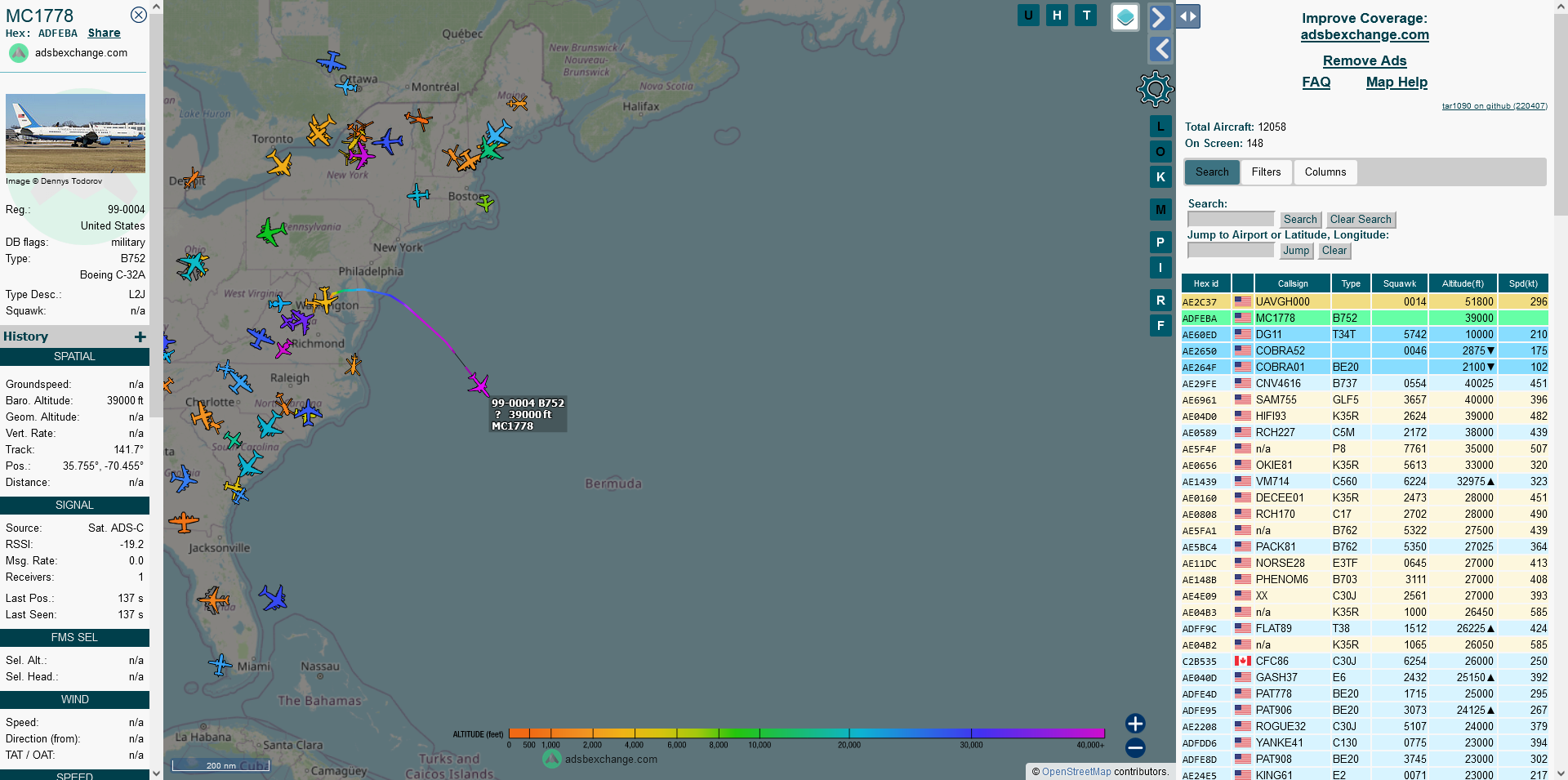Viewport: 1568px width, 780px height.
Task: Click the yellow-green plane icon near Boston
Action: point(485,202)
